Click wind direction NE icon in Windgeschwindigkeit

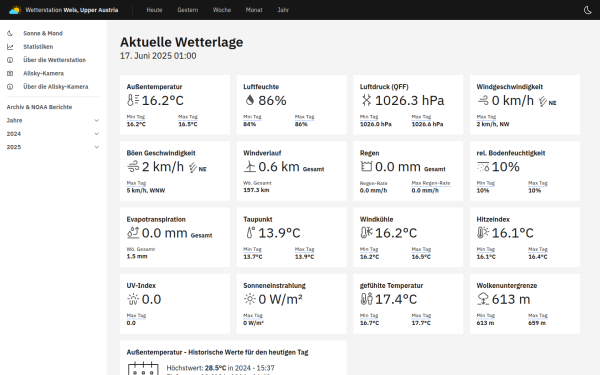coord(543,101)
